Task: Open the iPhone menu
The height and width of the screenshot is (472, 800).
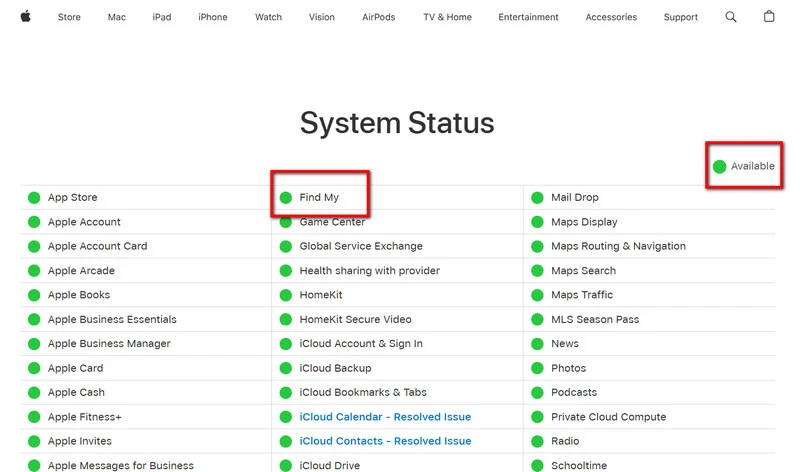Action: point(213,17)
